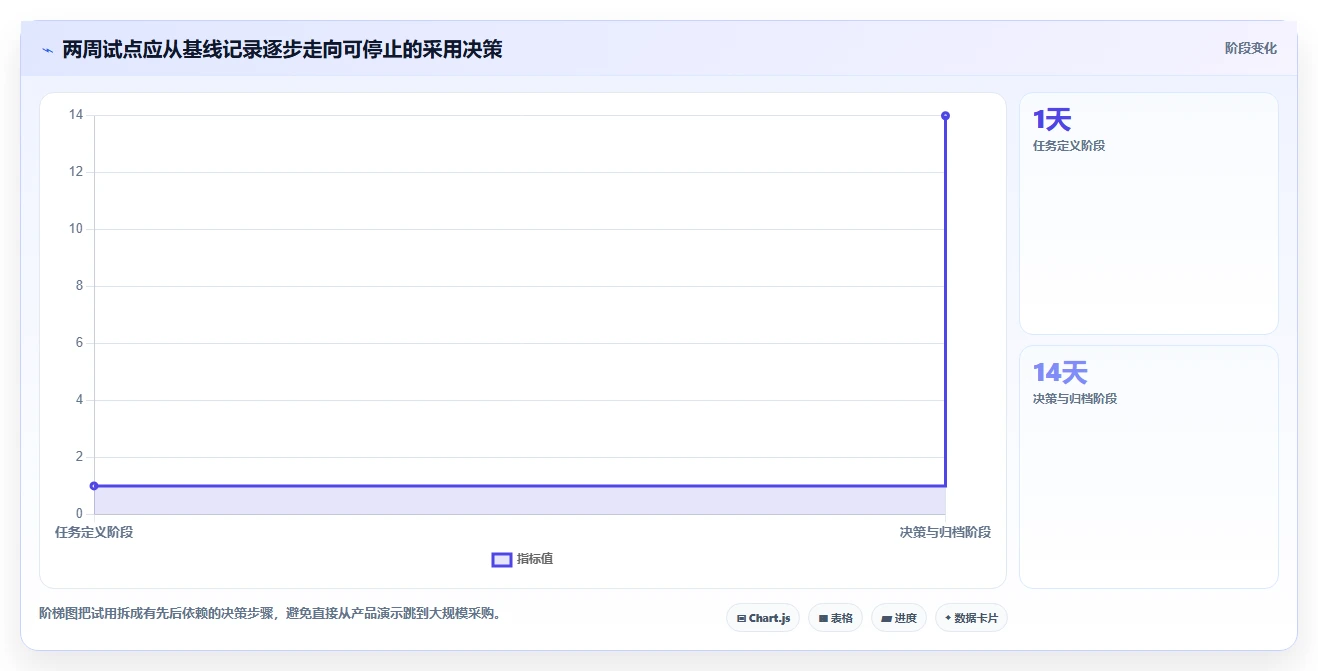The width and height of the screenshot is (1318, 671).
Task: Open the 14天 决策与归档阶段 card
Action: (x=1148, y=467)
